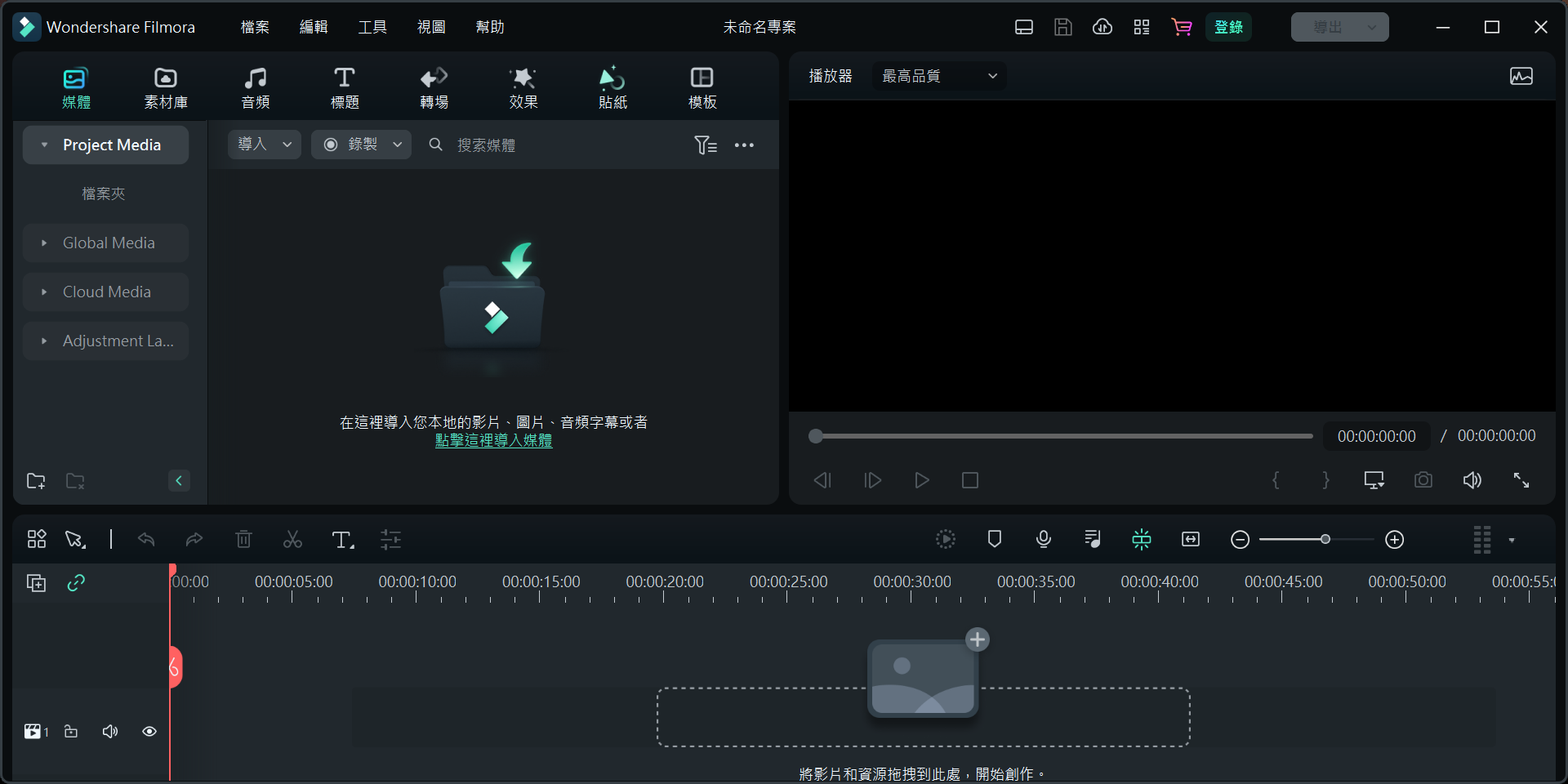Open the 轉場 transitions tab
Screen dimensions: 1568x784
434,88
